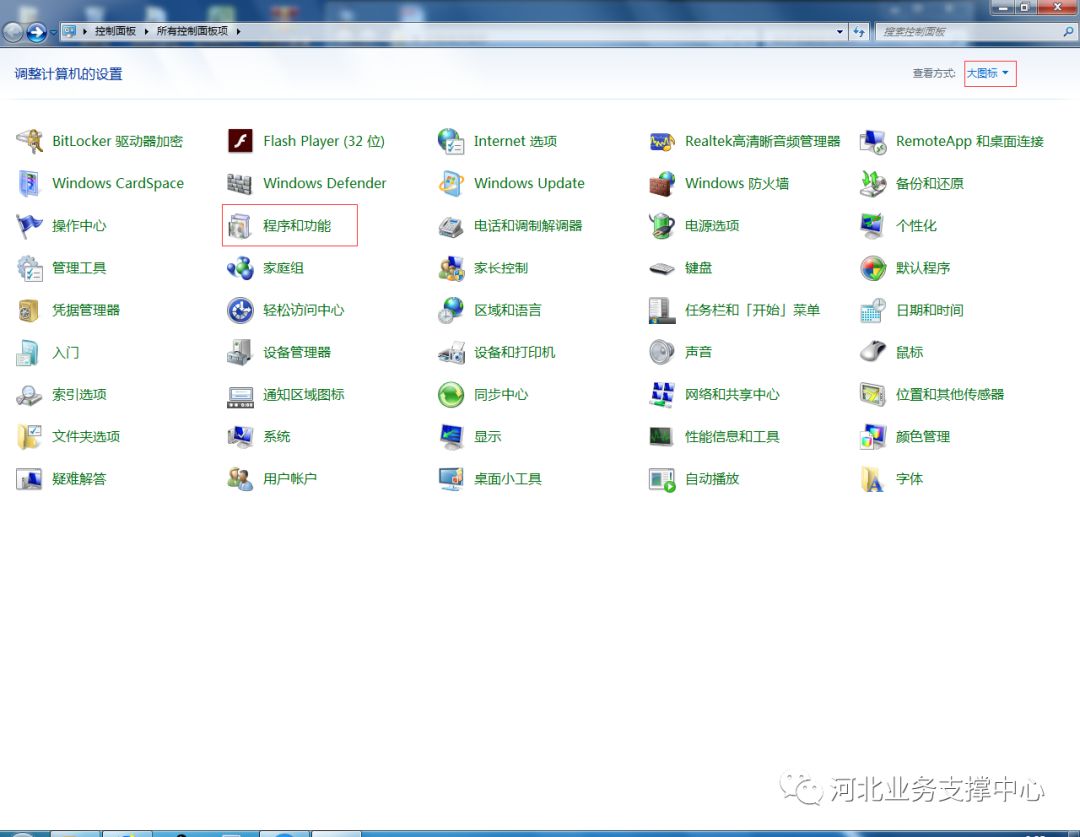Open the 任务栏和「开始」菜单 link
Image resolution: width=1080 pixels, height=837 pixels.
(752, 311)
